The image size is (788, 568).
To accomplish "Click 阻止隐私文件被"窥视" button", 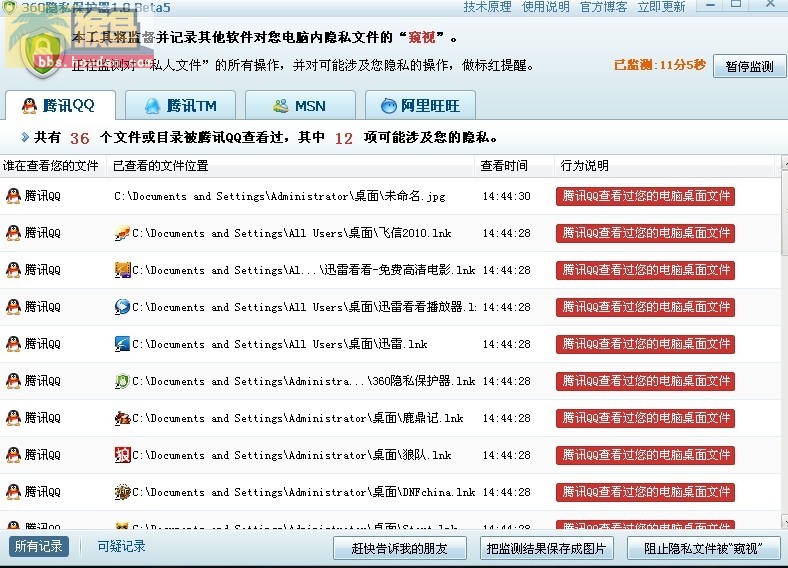I will (704, 548).
